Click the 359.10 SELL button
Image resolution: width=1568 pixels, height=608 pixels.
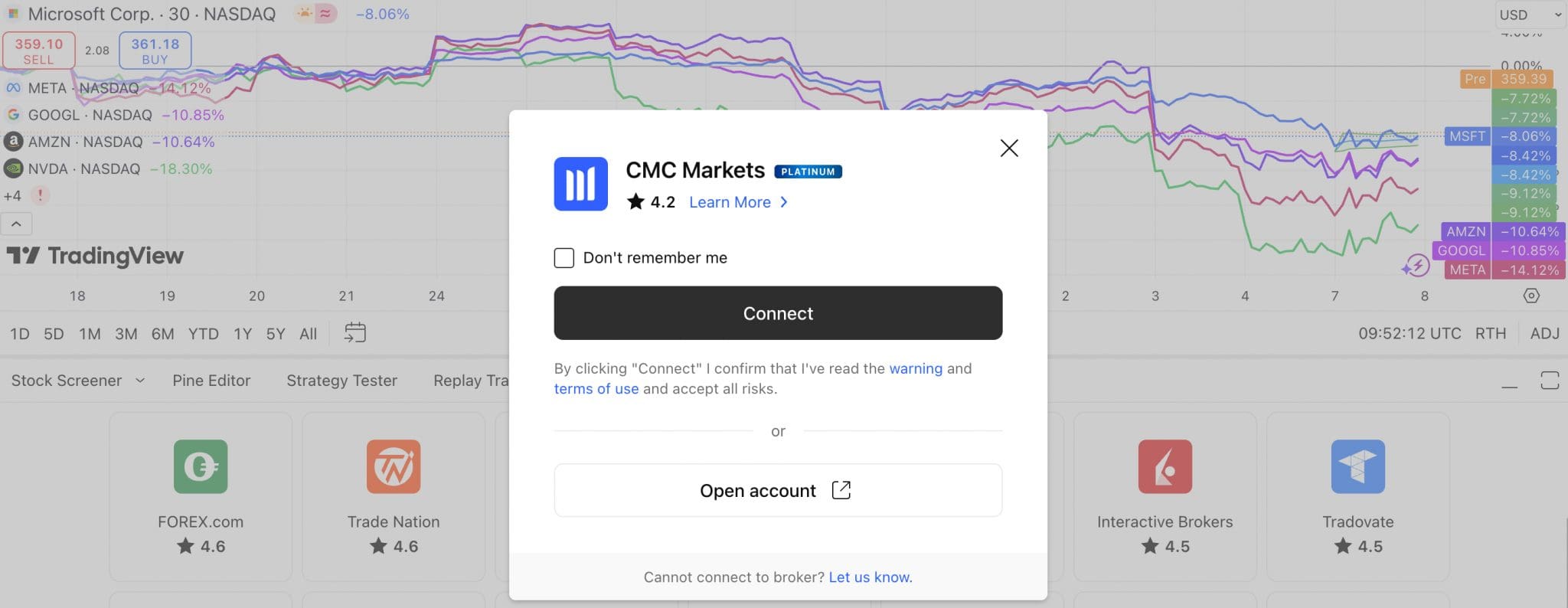click(38, 51)
